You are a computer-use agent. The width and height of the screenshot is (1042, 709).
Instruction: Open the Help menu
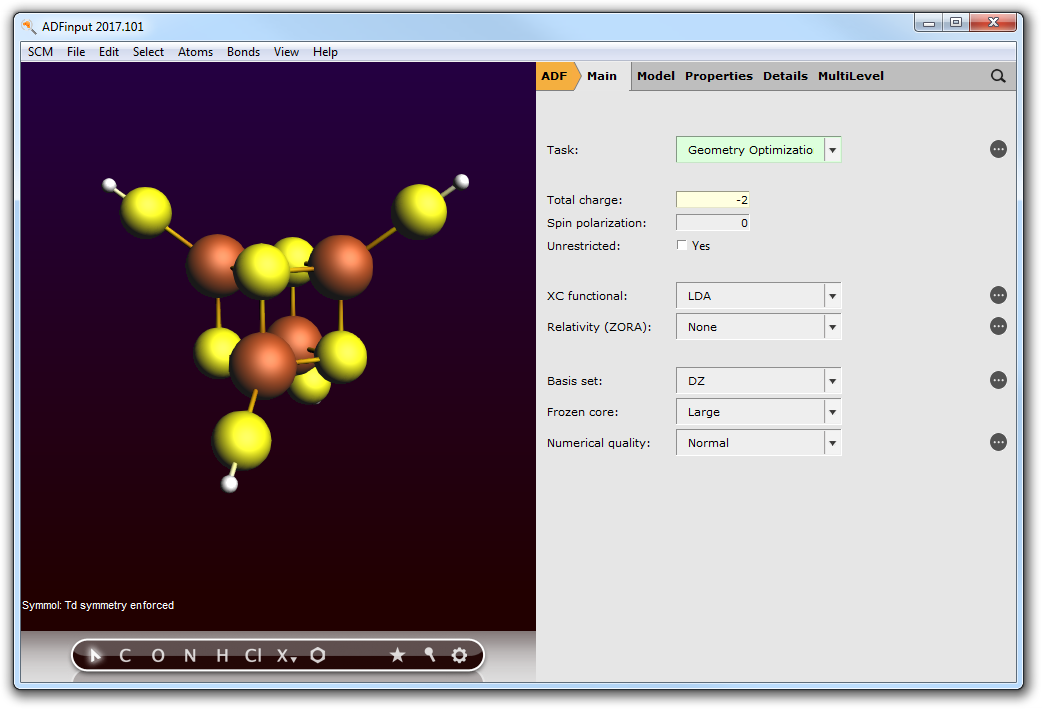(x=326, y=52)
